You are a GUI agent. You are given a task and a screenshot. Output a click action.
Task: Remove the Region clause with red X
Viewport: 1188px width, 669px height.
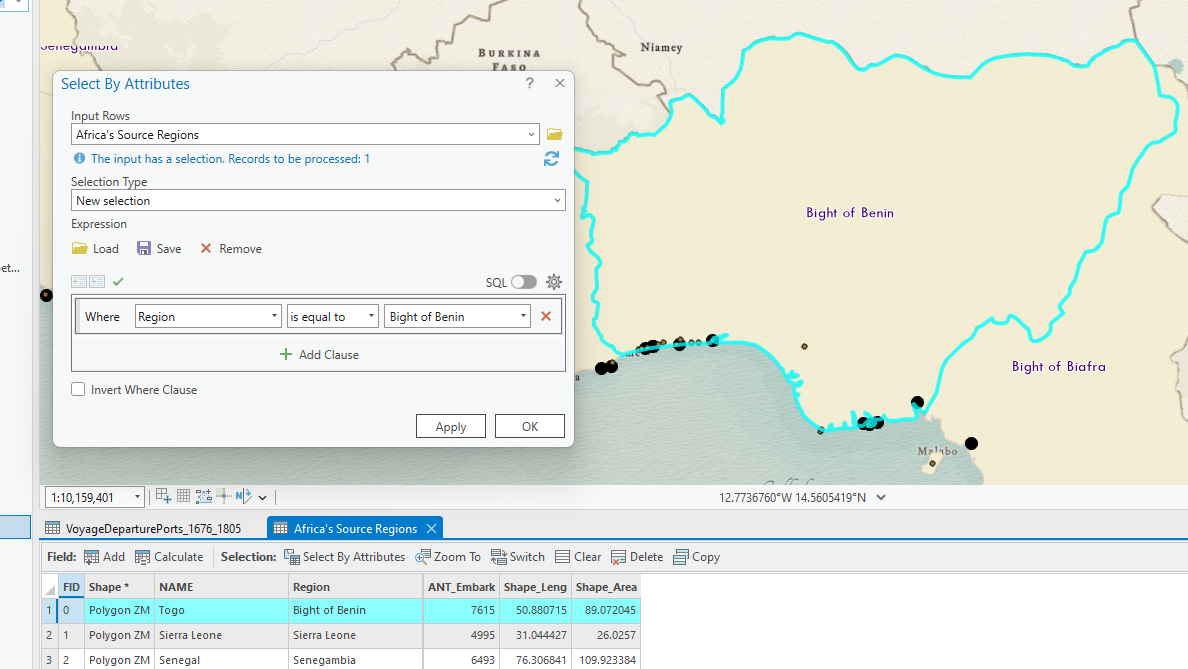tap(546, 317)
